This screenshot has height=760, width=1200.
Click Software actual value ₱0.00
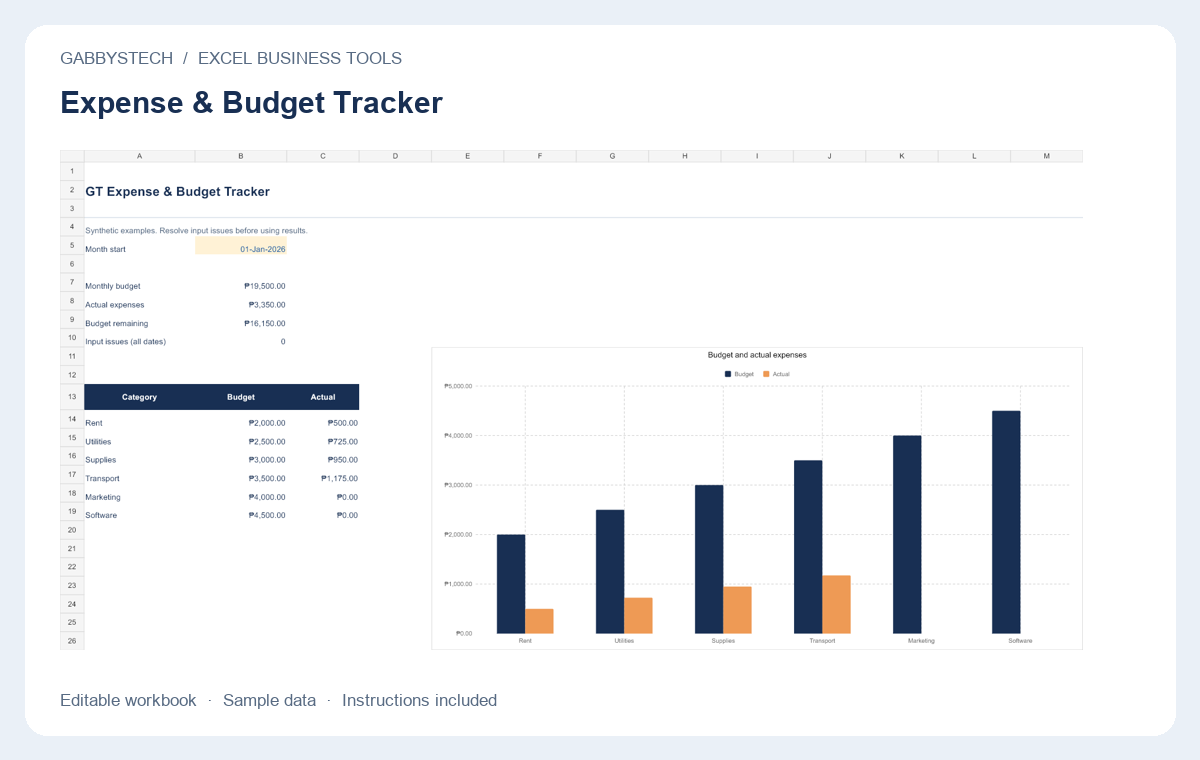(x=347, y=515)
